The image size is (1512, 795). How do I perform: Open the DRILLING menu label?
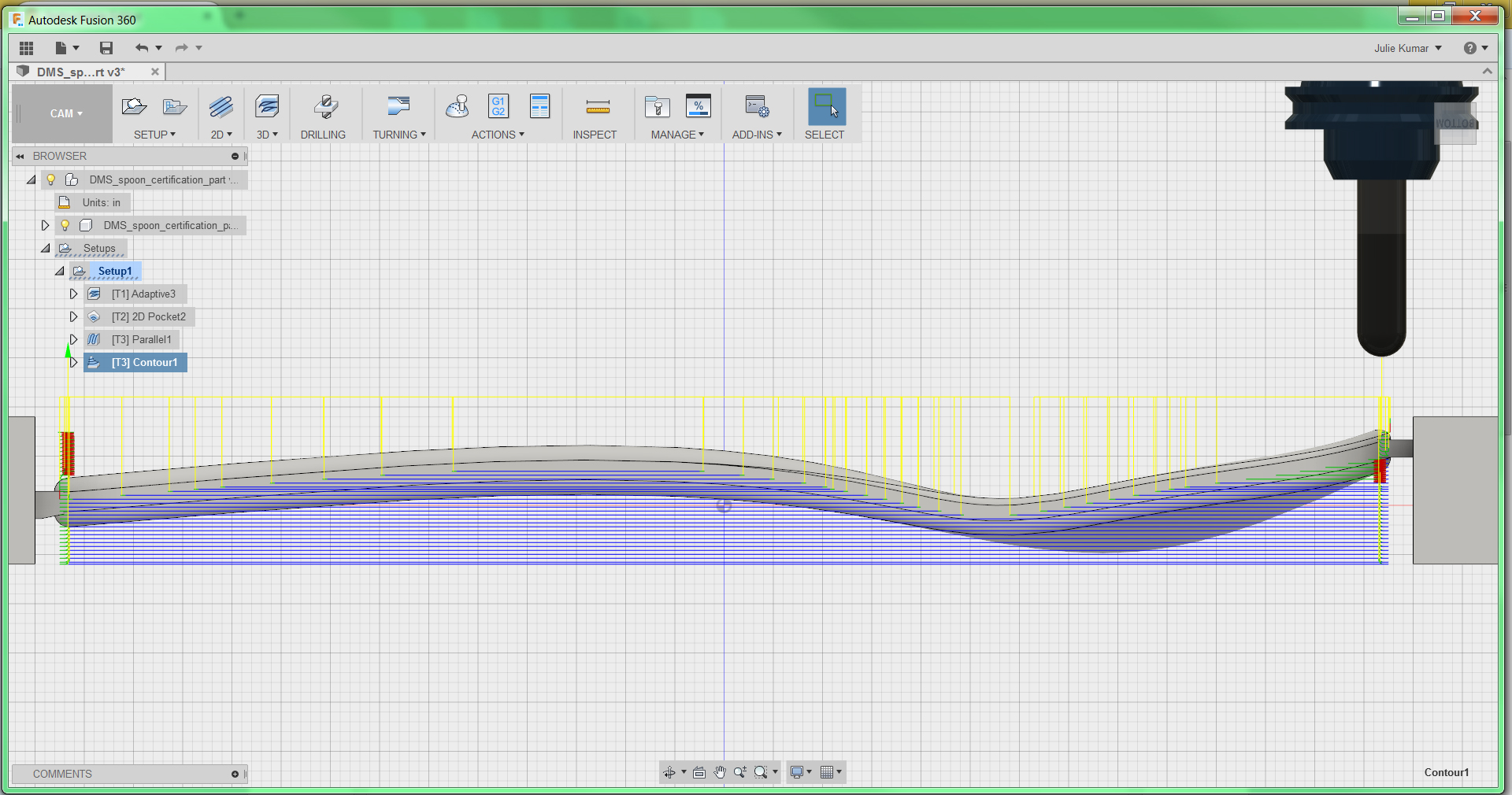[323, 135]
